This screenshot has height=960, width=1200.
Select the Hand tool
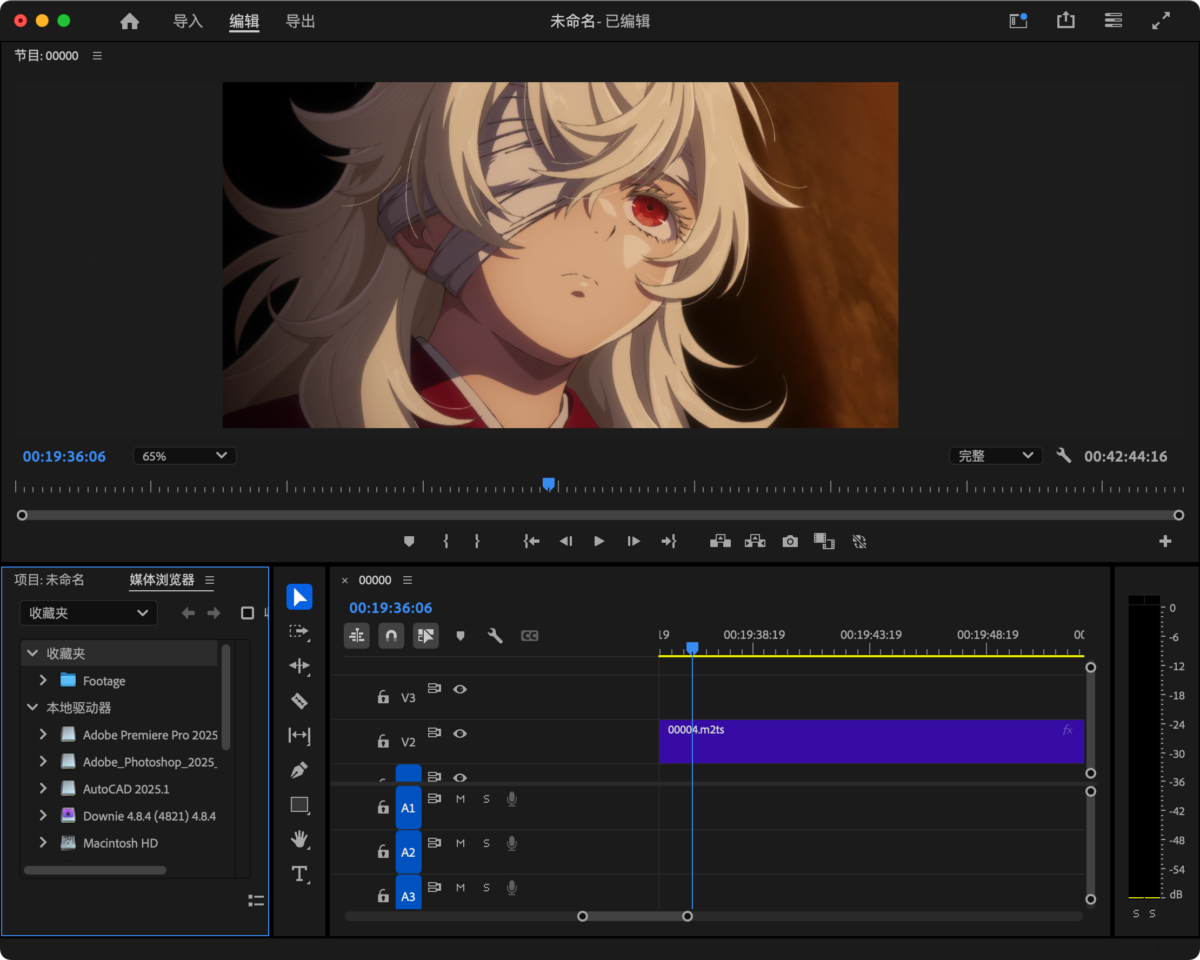point(299,839)
